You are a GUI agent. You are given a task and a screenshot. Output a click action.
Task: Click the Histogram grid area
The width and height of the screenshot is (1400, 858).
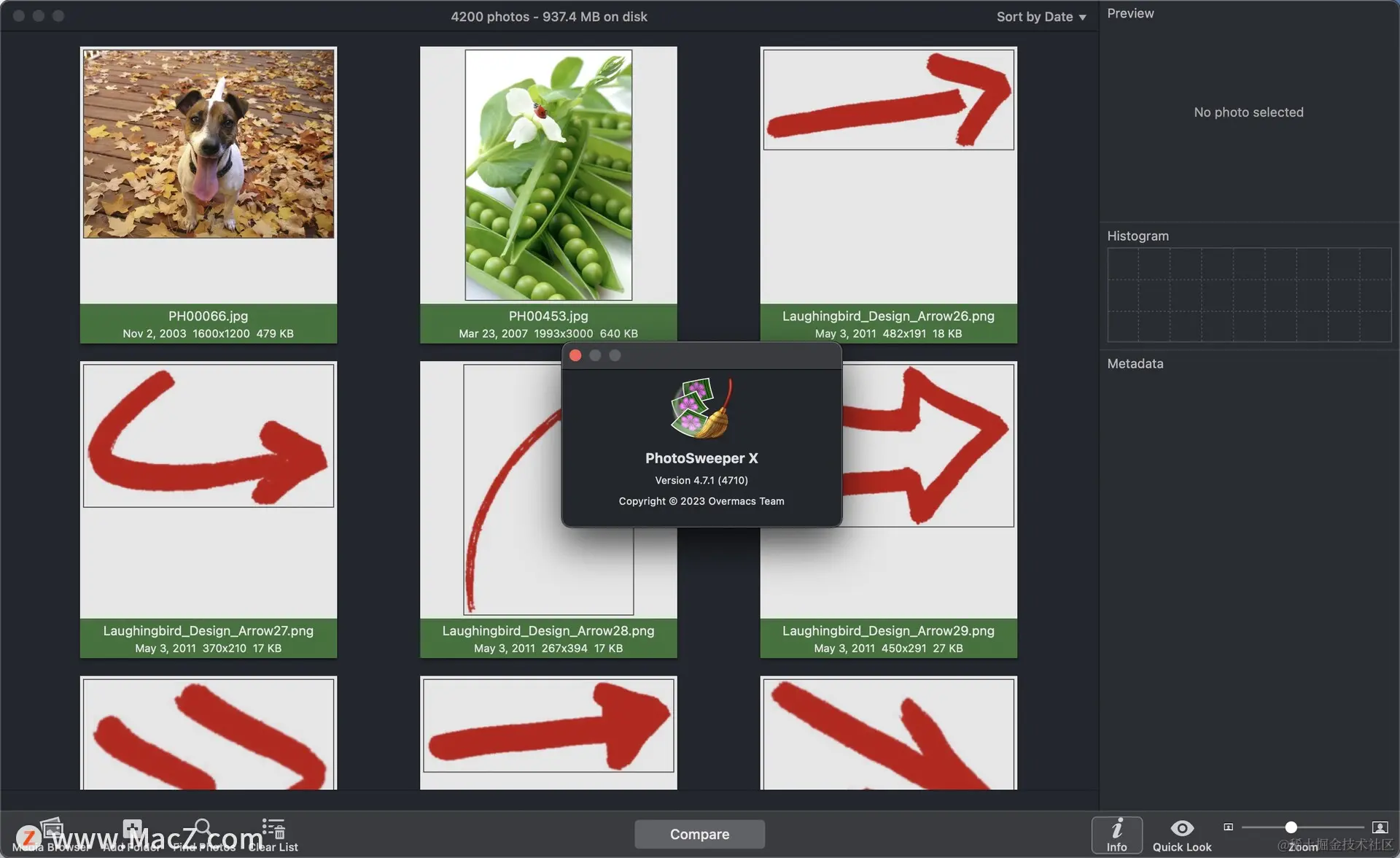pyautogui.click(x=1248, y=295)
